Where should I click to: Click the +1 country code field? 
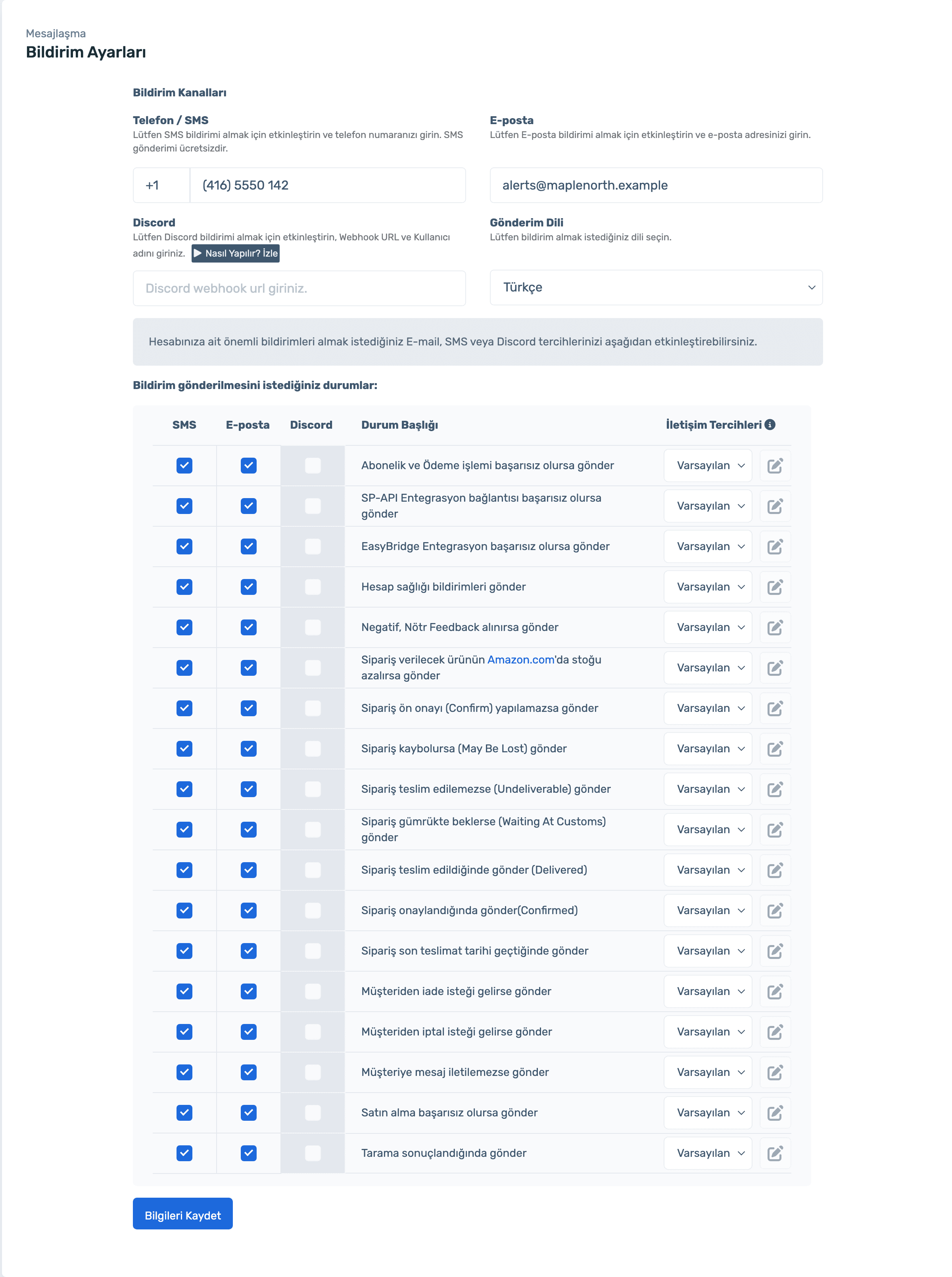click(x=161, y=186)
